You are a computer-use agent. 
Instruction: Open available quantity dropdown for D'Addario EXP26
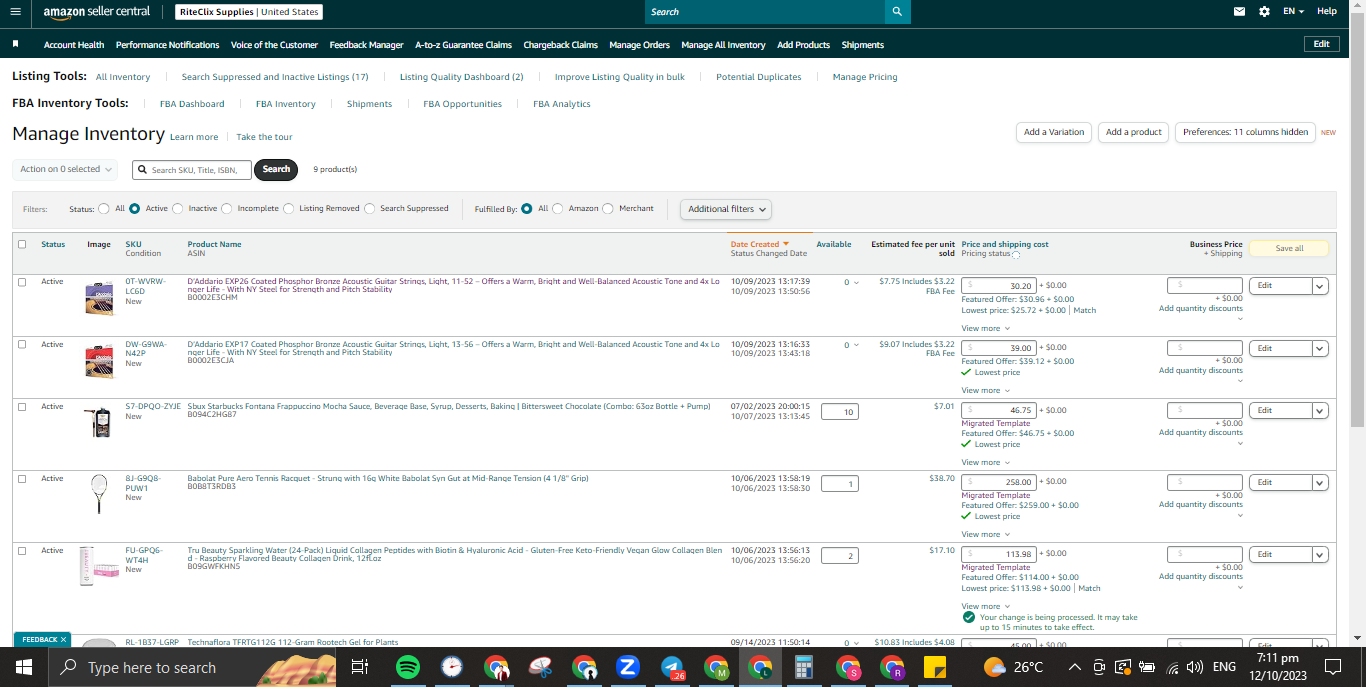pos(851,282)
